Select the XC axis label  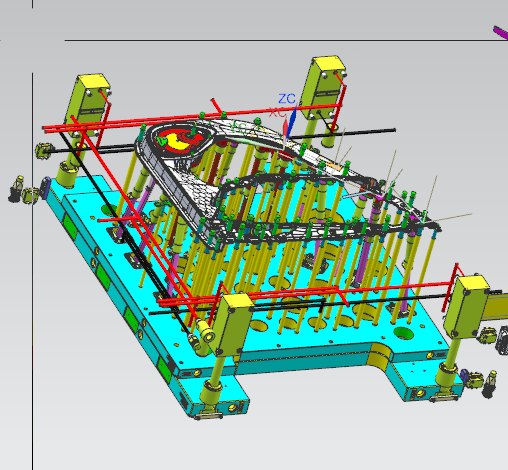click(277, 113)
